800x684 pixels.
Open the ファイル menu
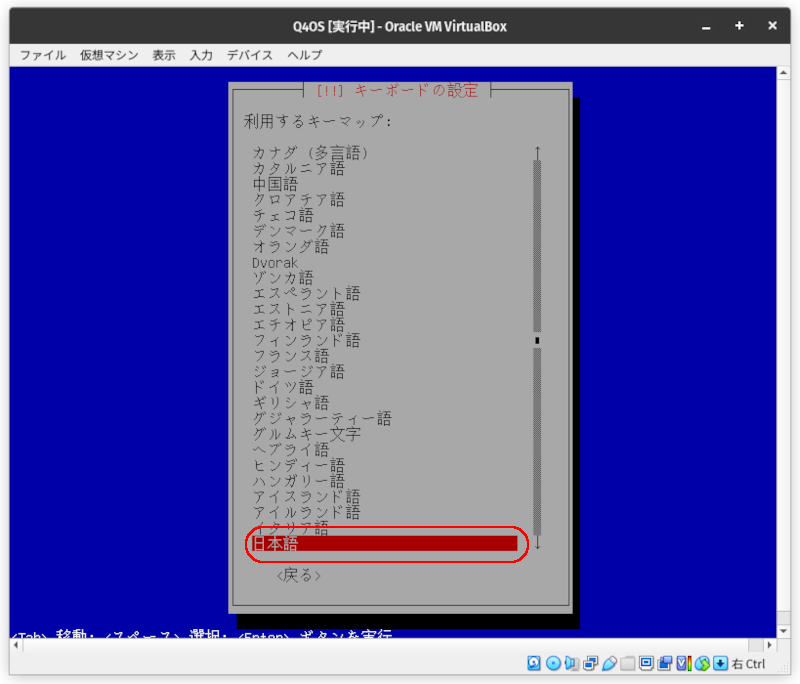click(x=43, y=55)
